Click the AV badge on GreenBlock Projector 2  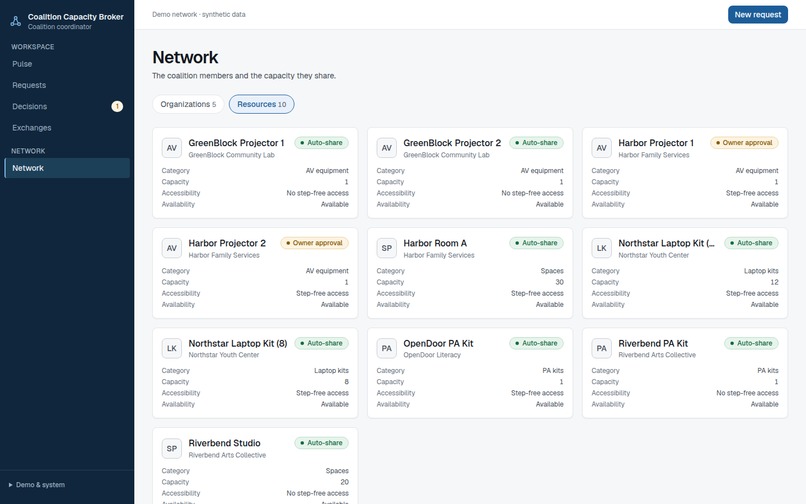pyautogui.click(x=387, y=148)
